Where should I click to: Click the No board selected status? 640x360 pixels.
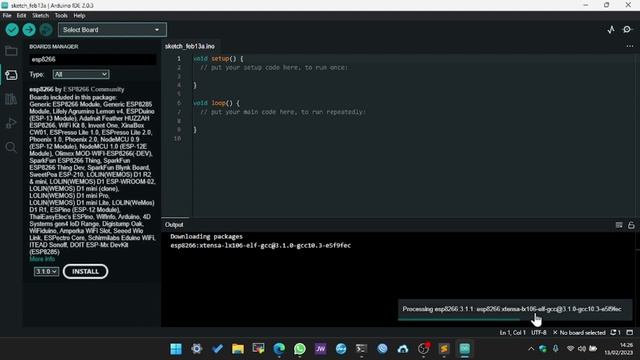coord(579,333)
